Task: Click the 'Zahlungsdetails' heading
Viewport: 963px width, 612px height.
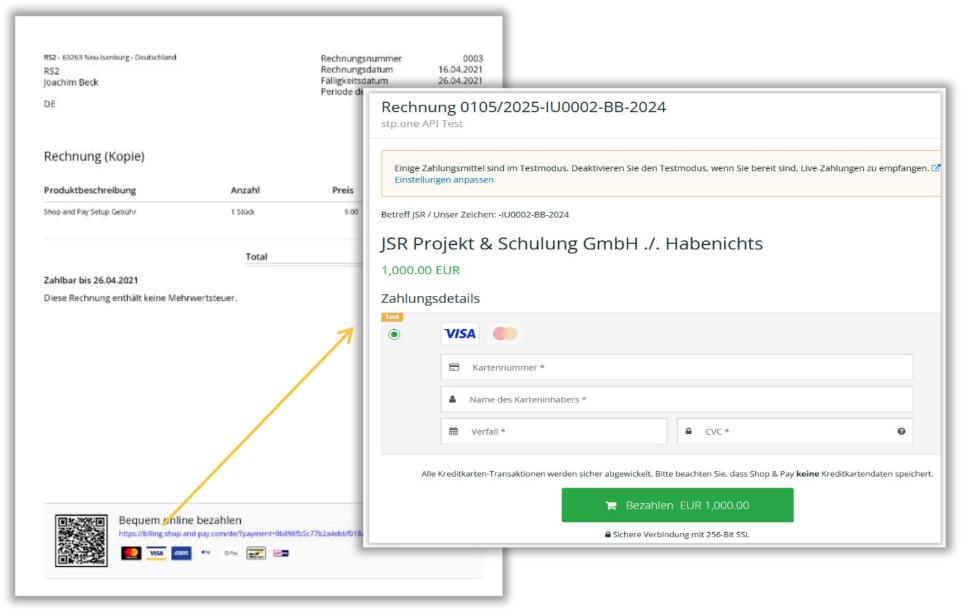Action: click(430, 299)
